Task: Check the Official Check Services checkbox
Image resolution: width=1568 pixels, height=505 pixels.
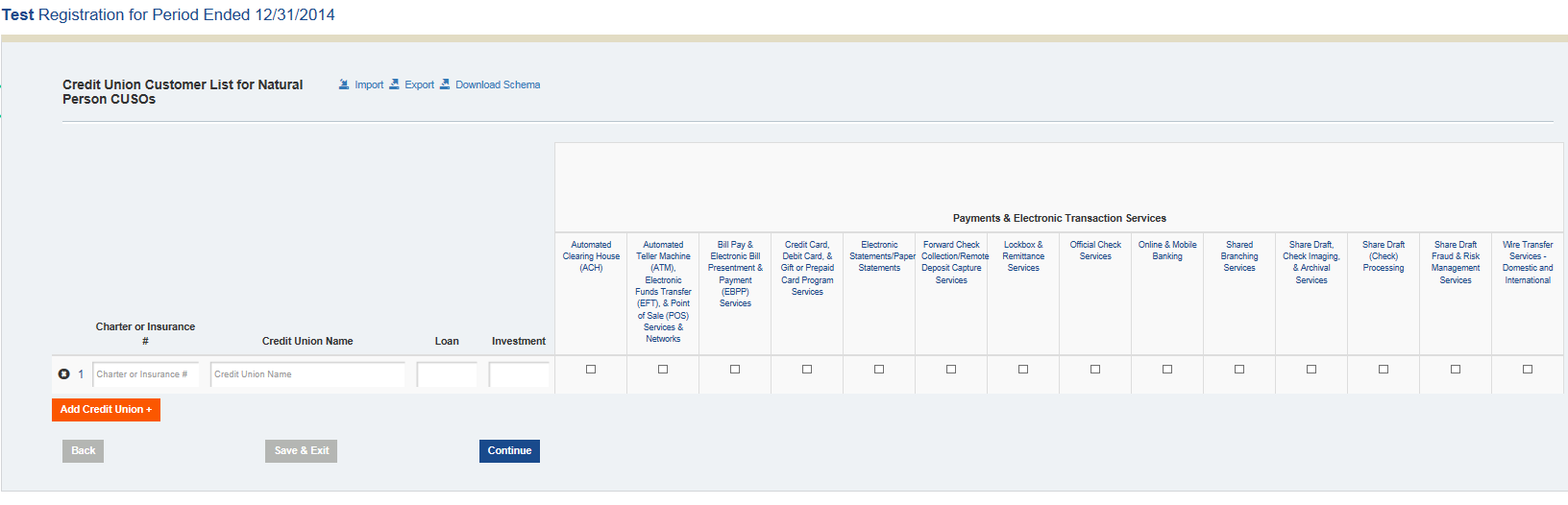Action: [x=1095, y=370]
